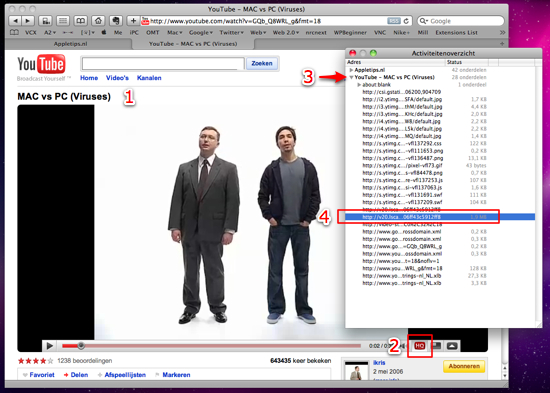This screenshot has height=393, width=550.
Task: Open the bookmarks book toolbar button
Action: [80, 21]
